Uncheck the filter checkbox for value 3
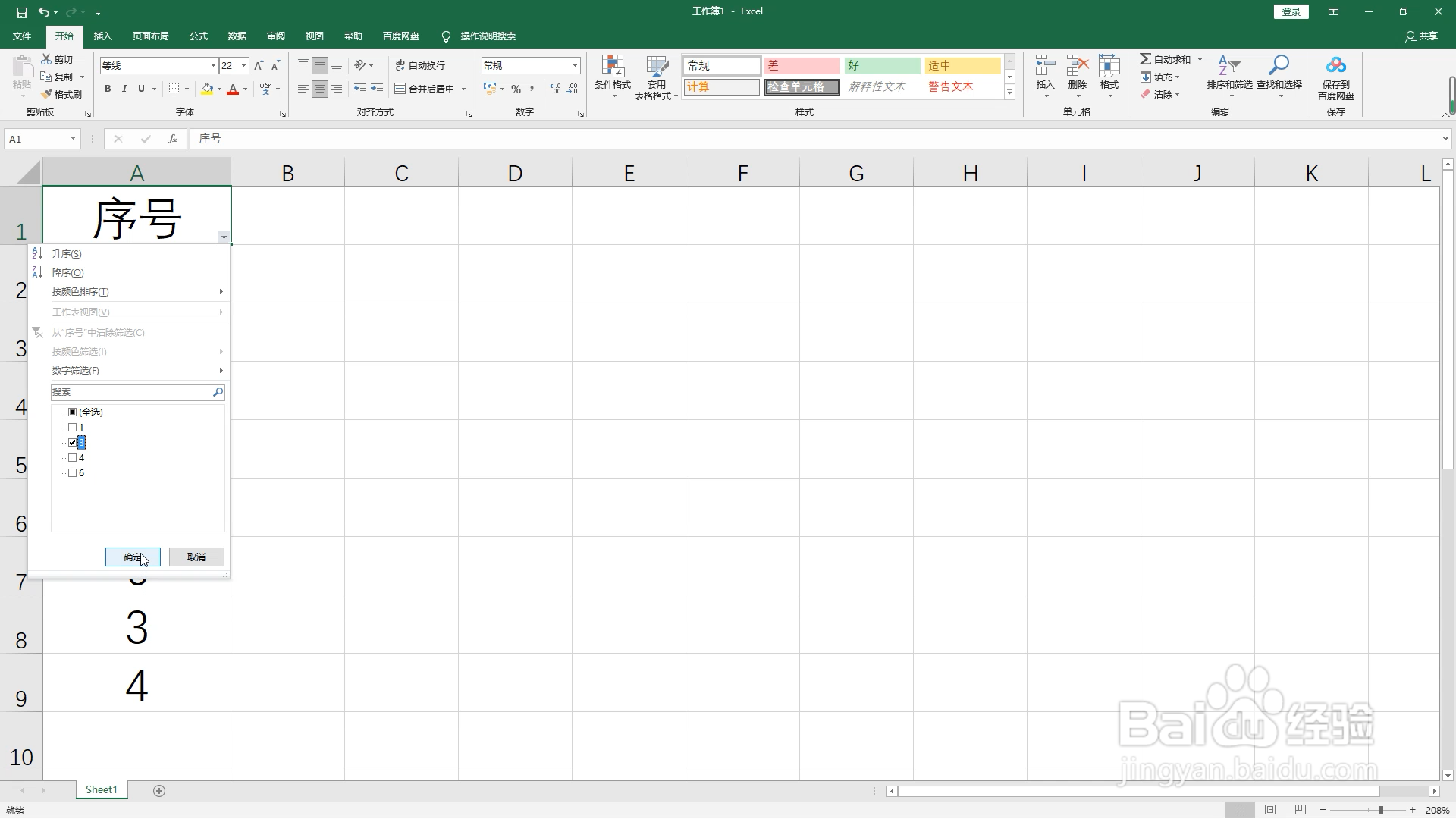The width and height of the screenshot is (1456, 819). pyautogui.click(x=73, y=443)
